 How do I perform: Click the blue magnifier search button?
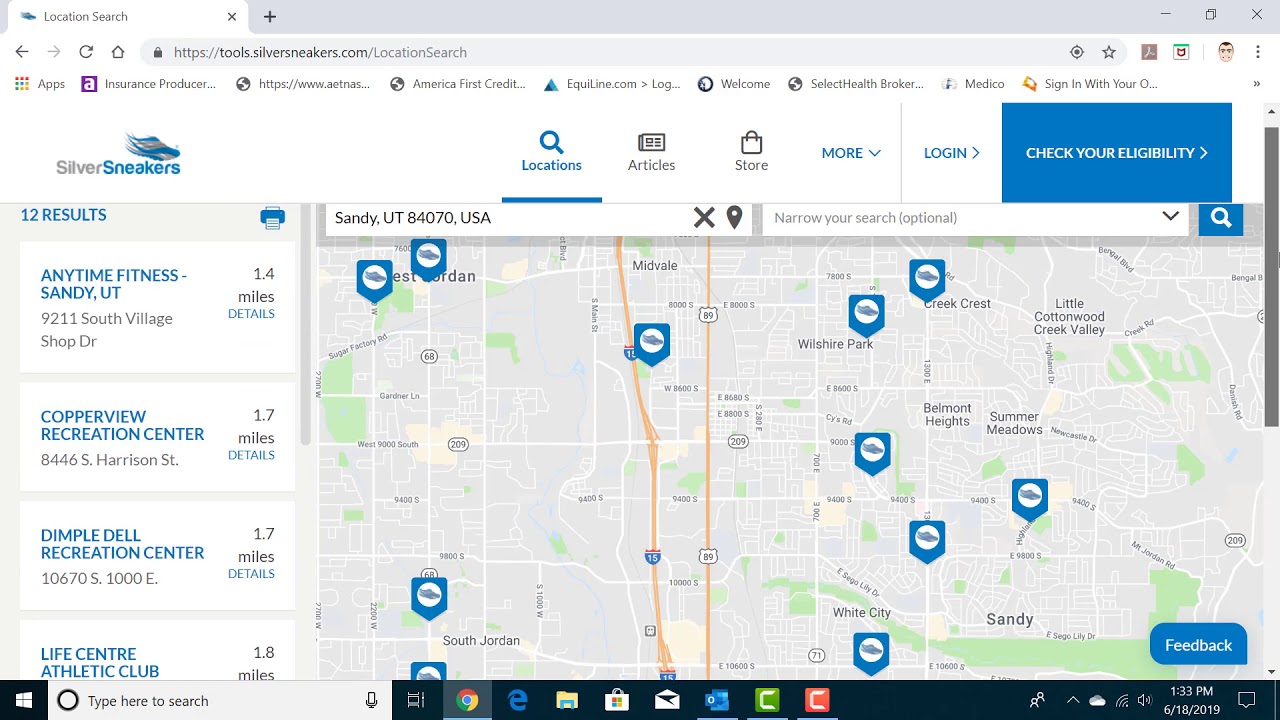pyautogui.click(x=1220, y=218)
